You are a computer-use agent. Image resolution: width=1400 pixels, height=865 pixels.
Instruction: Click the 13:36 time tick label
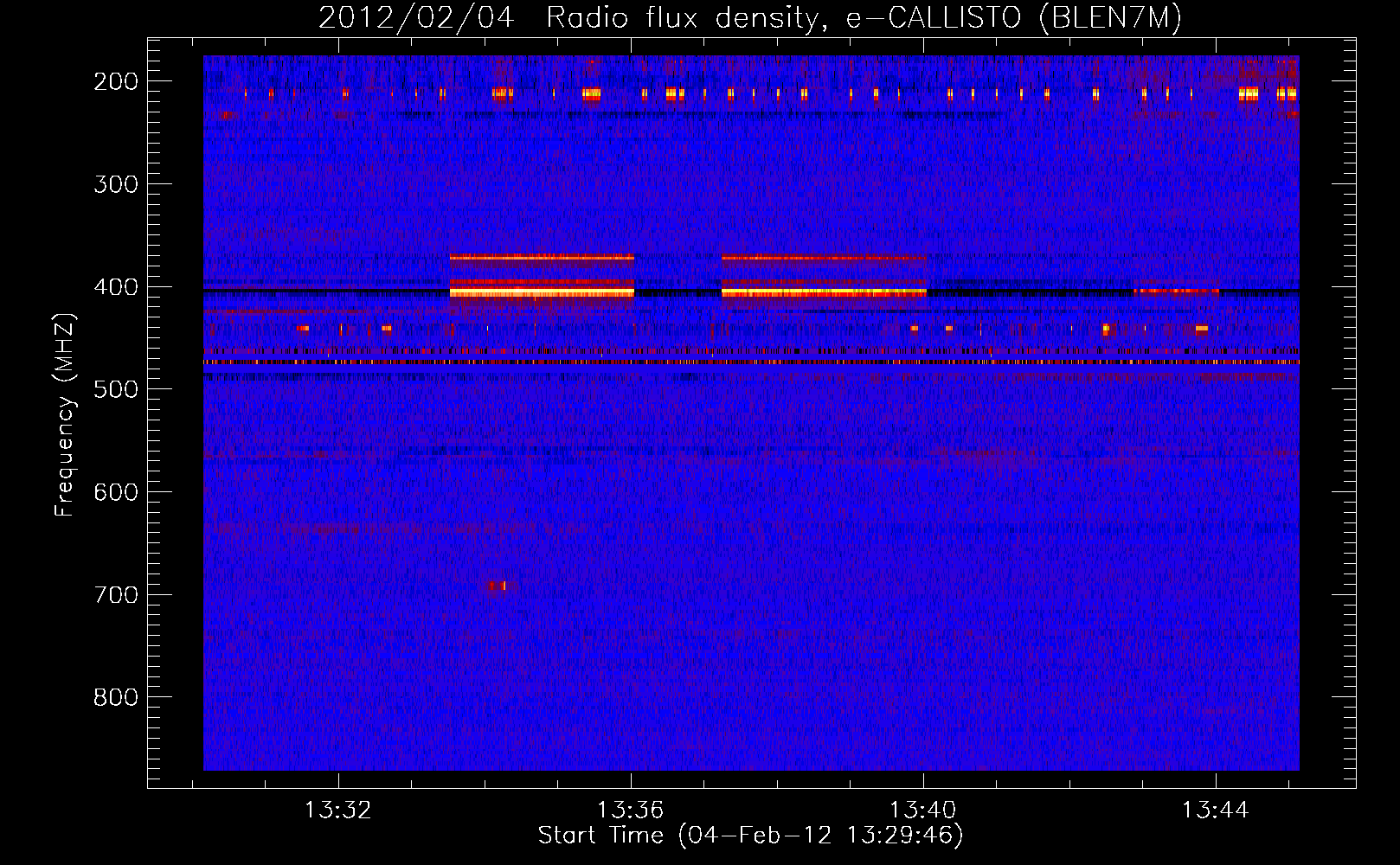[x=631, y=811]
